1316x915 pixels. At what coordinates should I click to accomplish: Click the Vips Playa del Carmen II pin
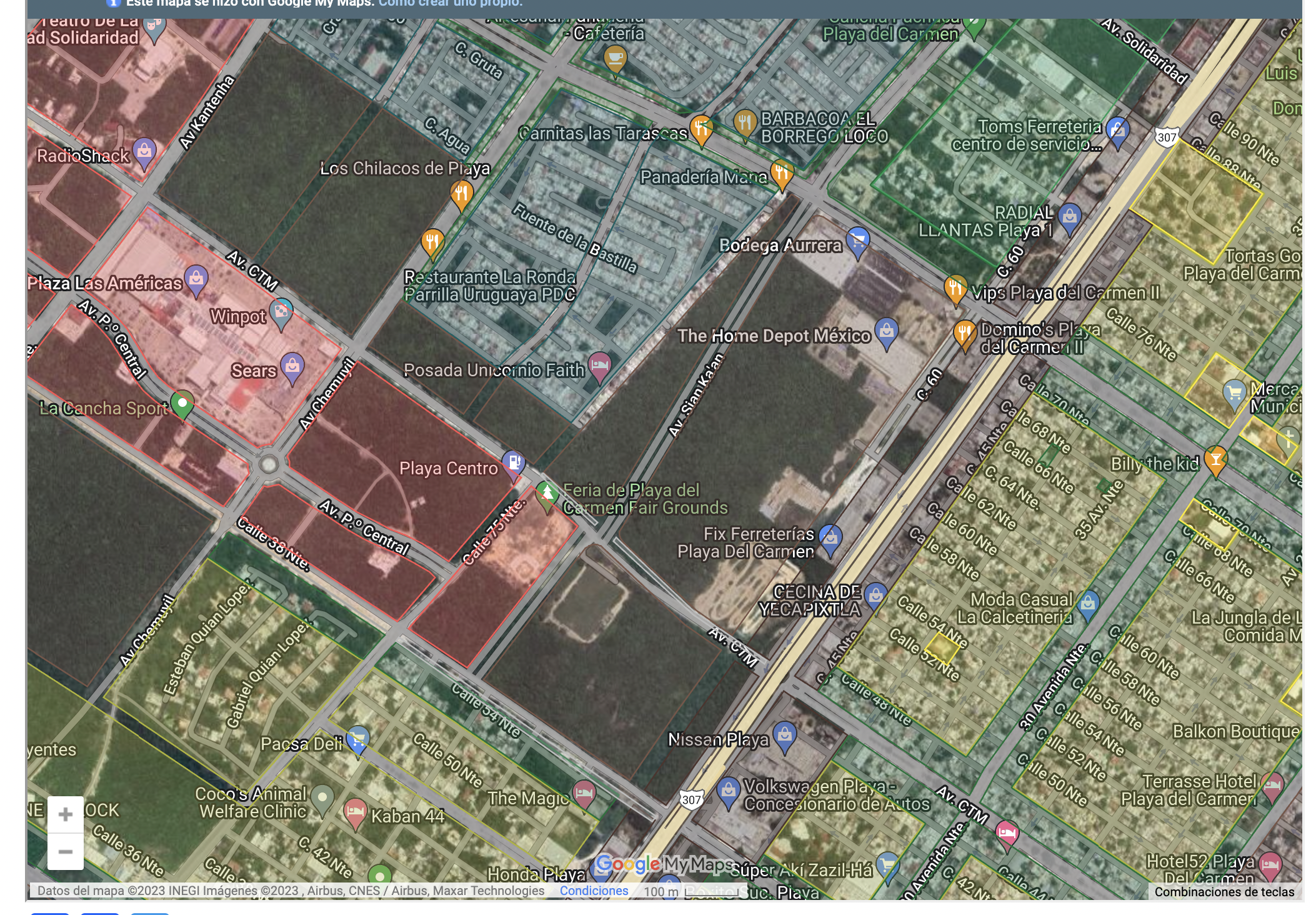pos(955,288)
